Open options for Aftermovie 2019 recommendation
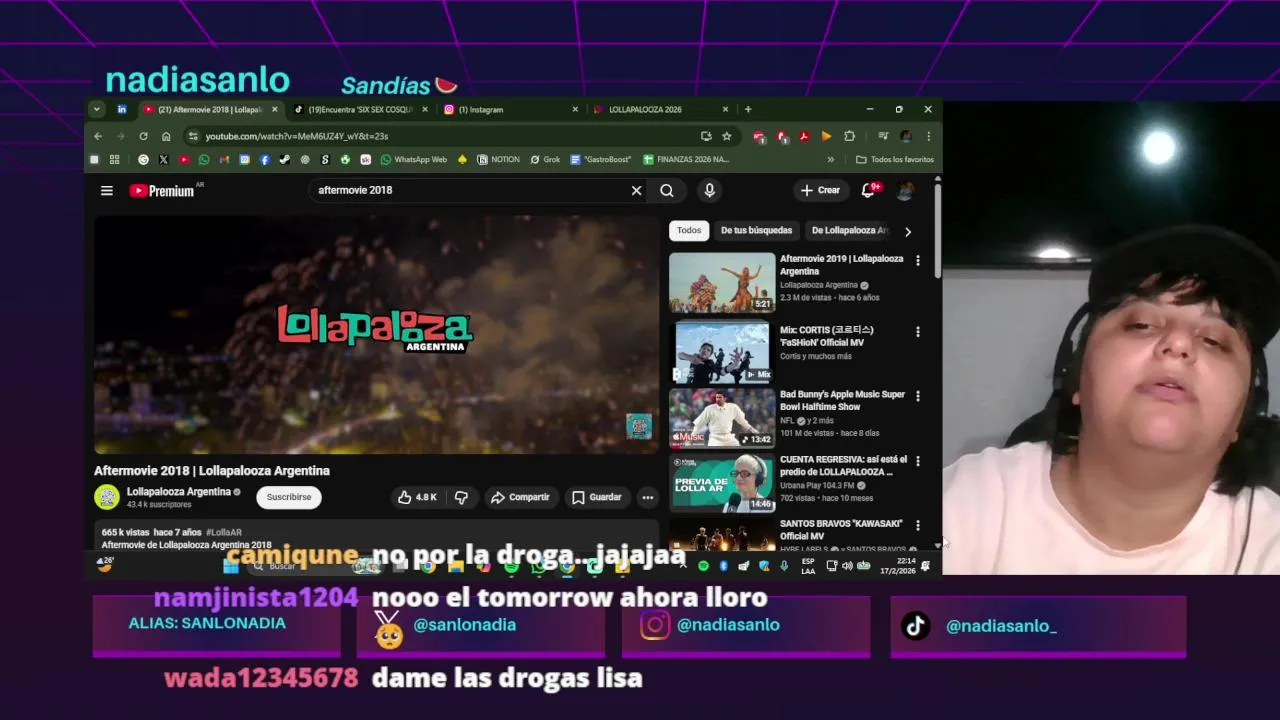 (x=917, y=261)
